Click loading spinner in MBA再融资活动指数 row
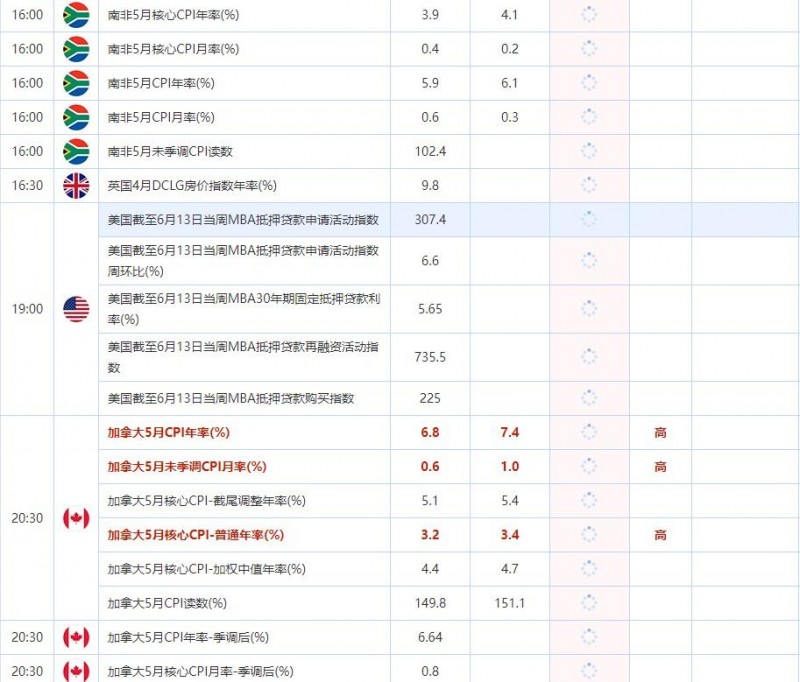Image resolution: width=800 pixels, height=682 pixels. pyautogui.click(x=589, y=357)
